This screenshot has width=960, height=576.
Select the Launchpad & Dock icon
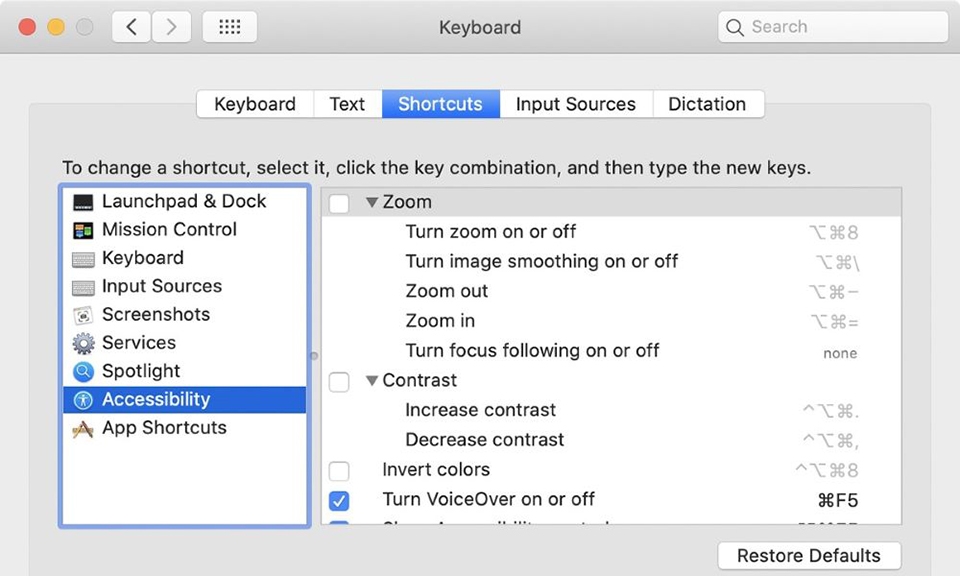pos(83,201)
